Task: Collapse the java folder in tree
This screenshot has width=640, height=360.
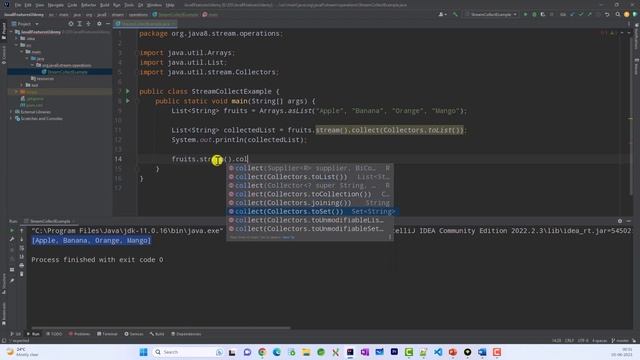Action: tap(27, 58)
